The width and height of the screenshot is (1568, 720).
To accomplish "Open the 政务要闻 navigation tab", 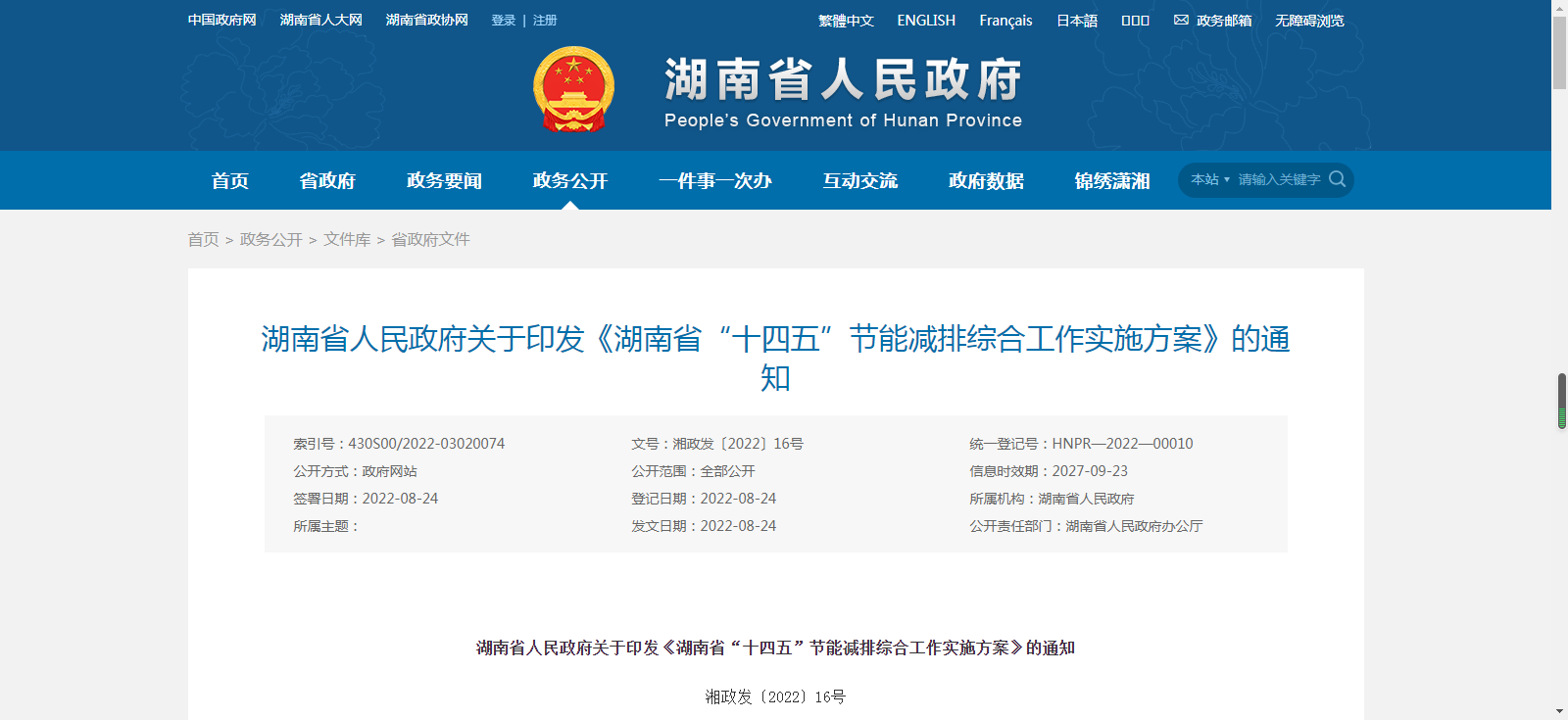I will [444, 180].
